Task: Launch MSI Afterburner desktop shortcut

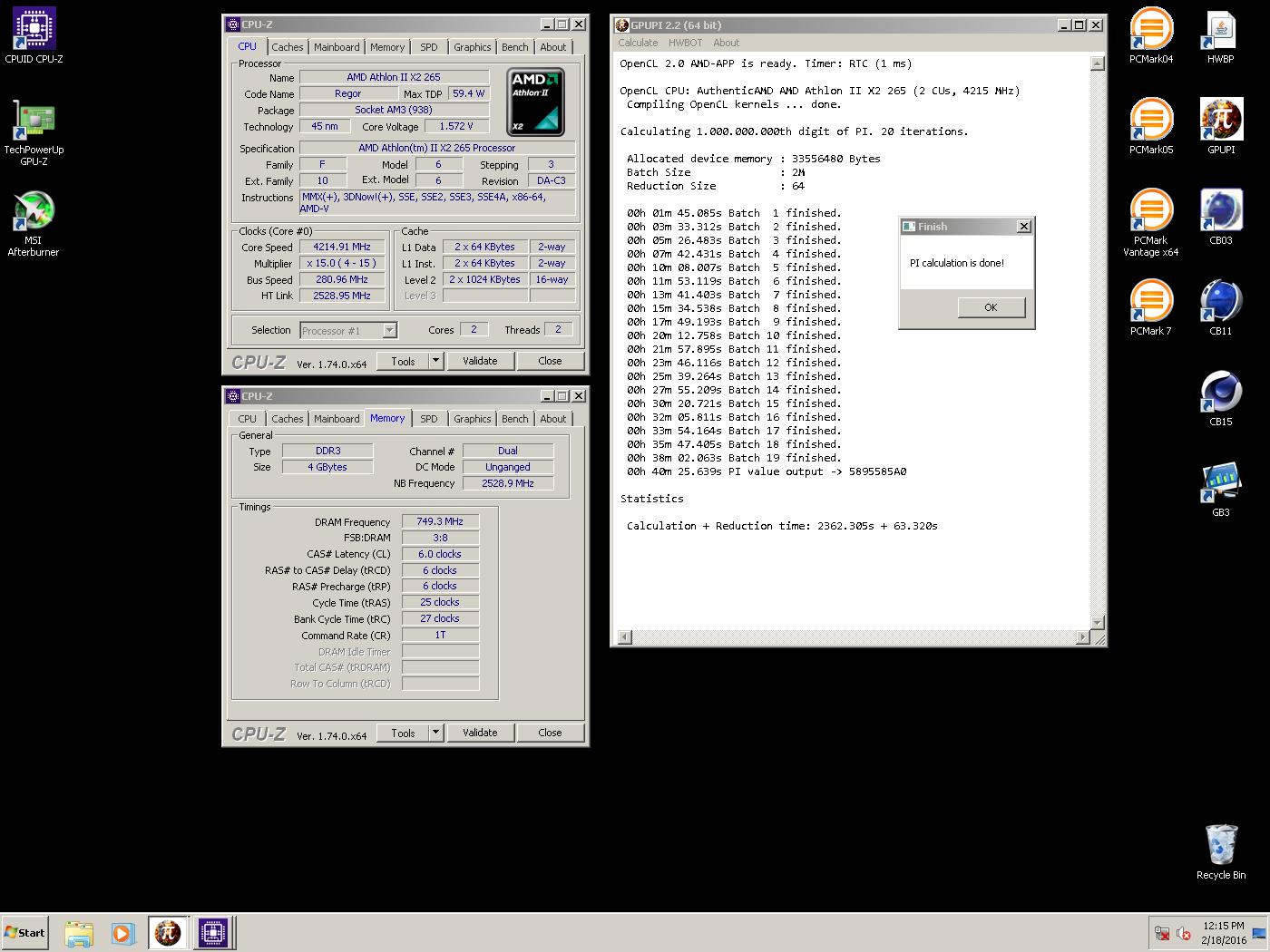Action: [34, 224]
